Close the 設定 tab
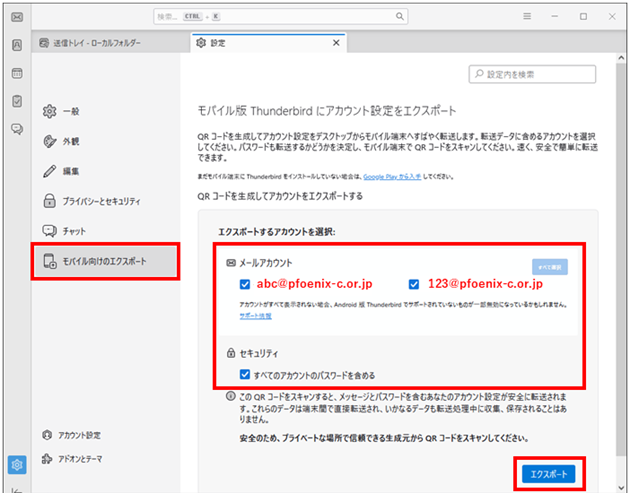This screenshot has height=493, width=630. pos(335,43)
